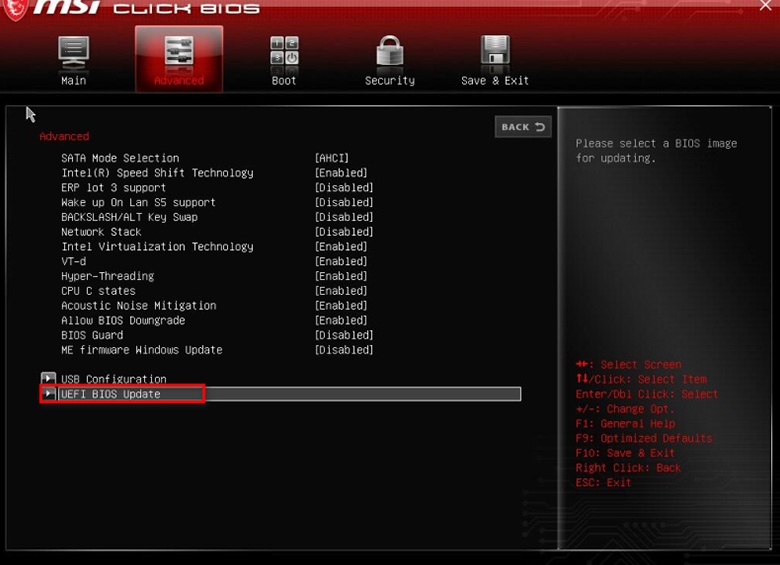Toggle ME firmware Windows Update [Disabled] value
This screenshot has height=565, width=780.
344,350
